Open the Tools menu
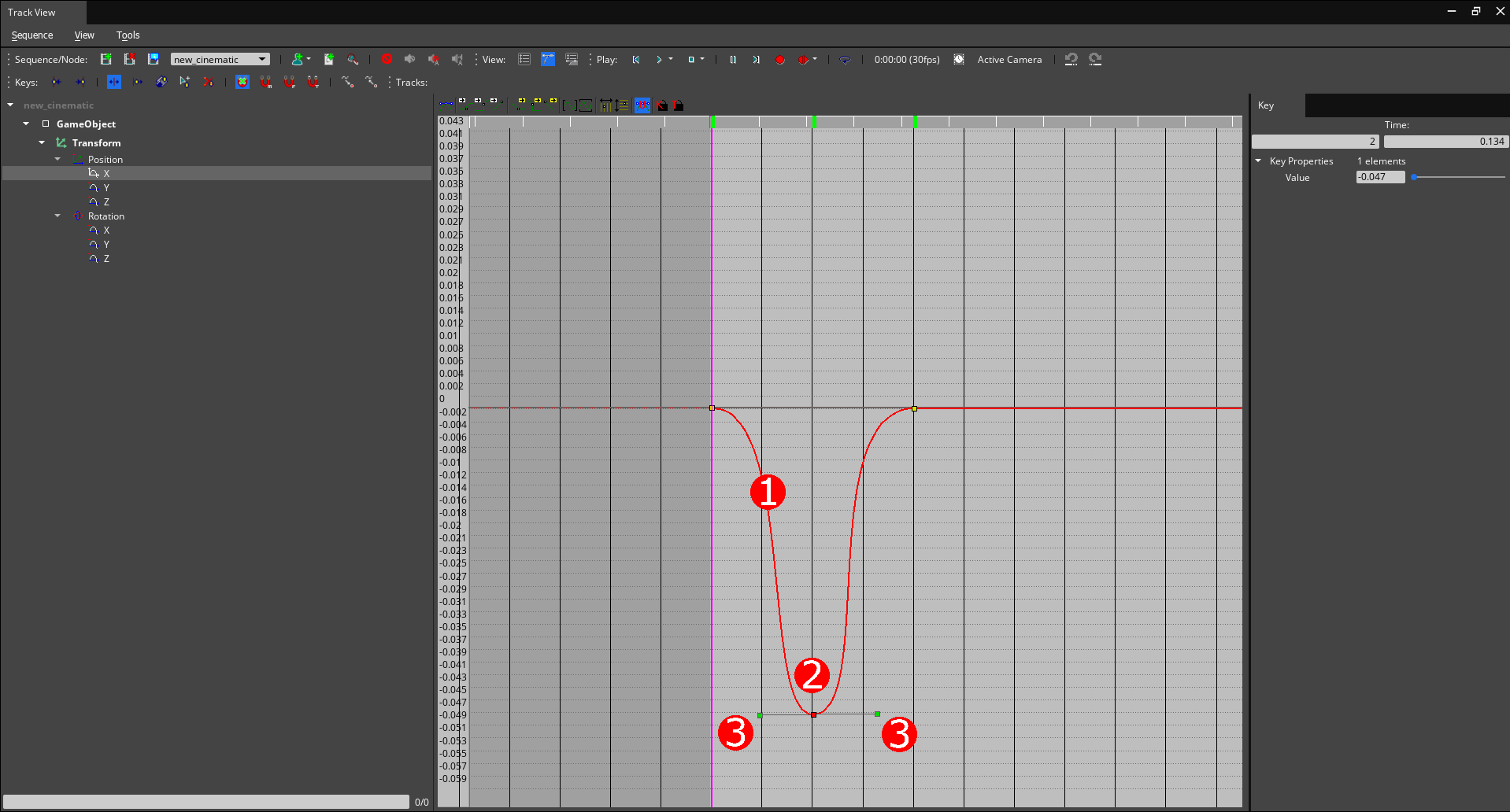This screenshot has height=812, width=1510. pos(128,35)
